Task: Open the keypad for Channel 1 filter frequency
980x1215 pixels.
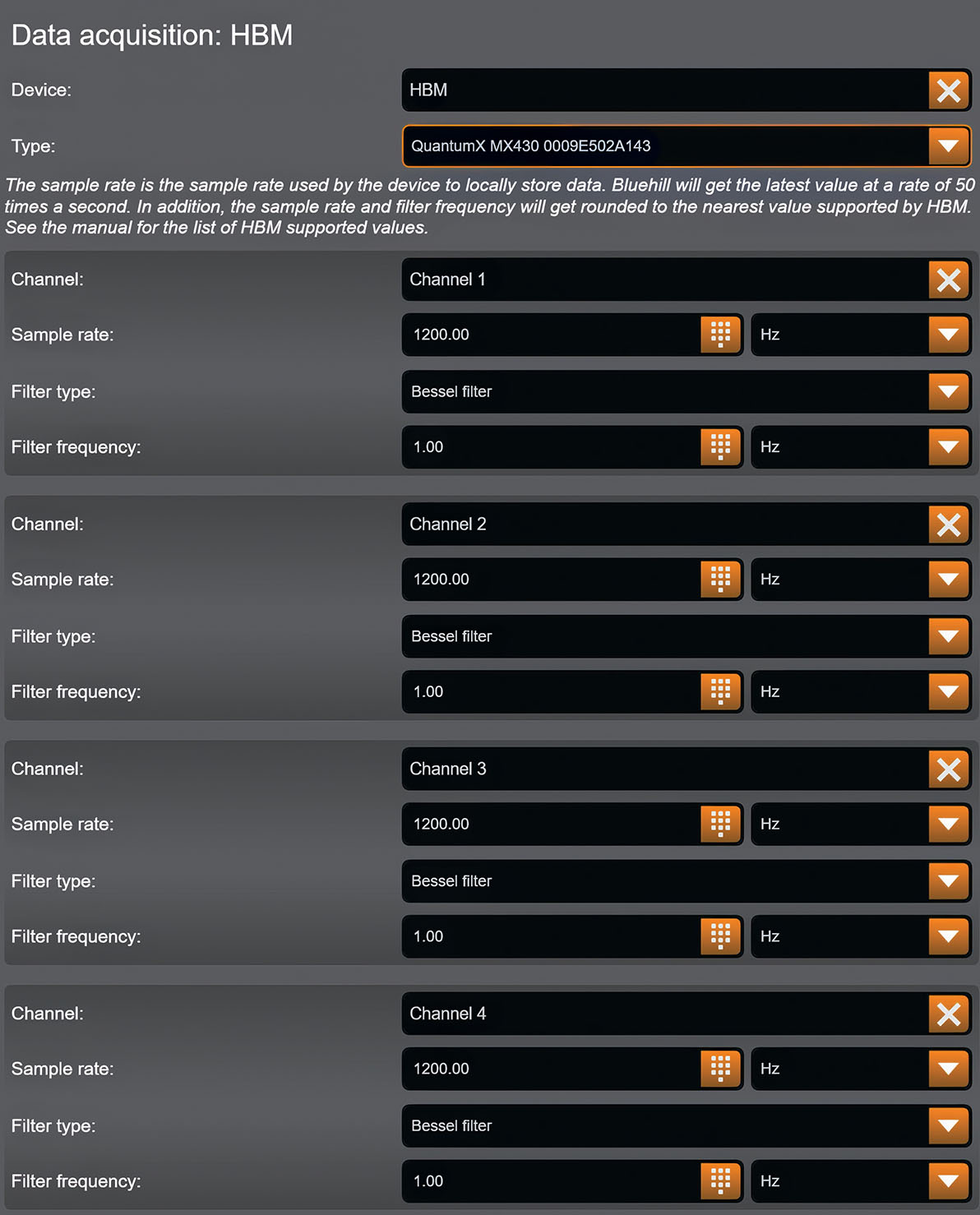Action: click(719, 447)
